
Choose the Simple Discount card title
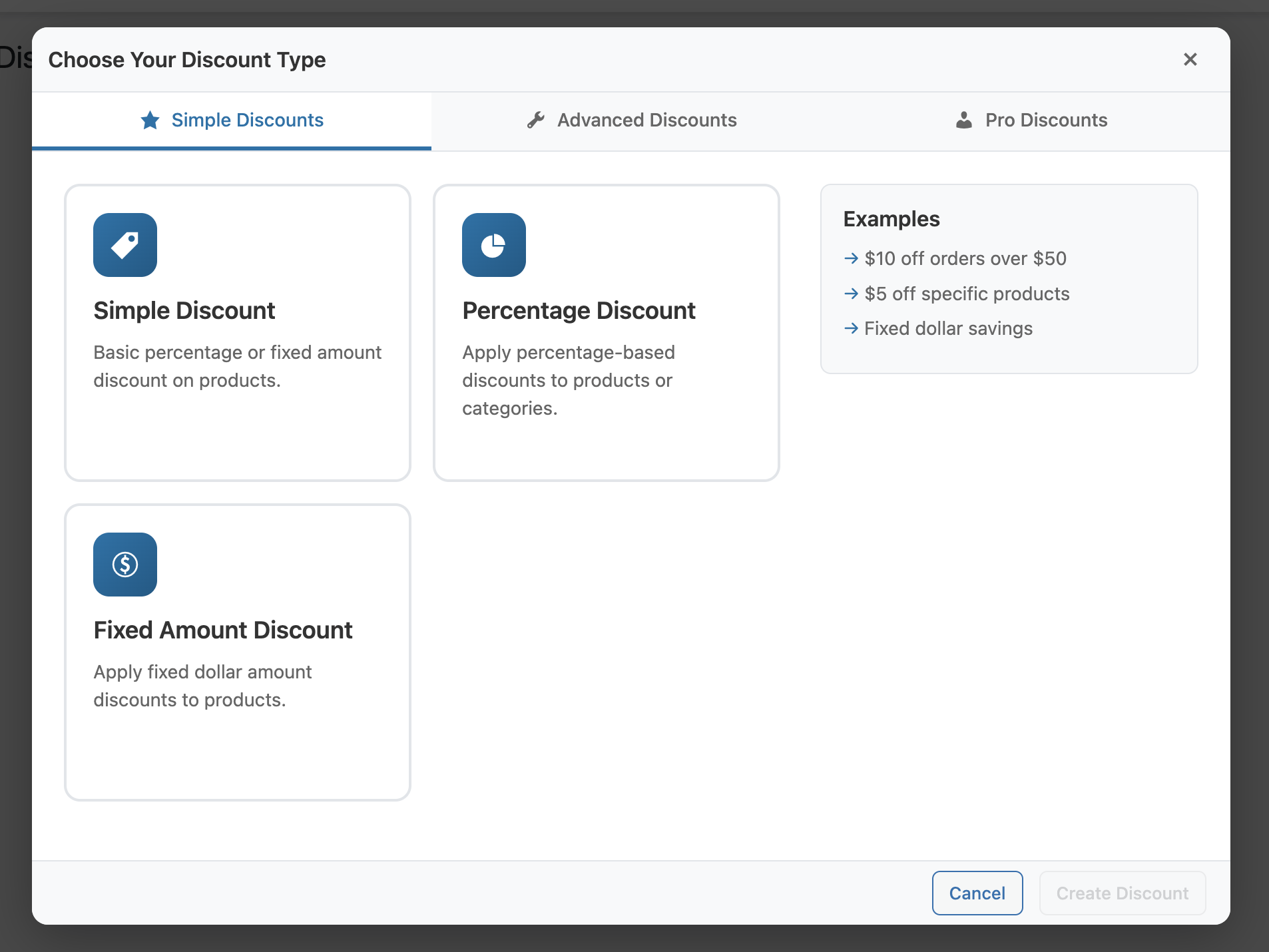click(x=184, y=311)
